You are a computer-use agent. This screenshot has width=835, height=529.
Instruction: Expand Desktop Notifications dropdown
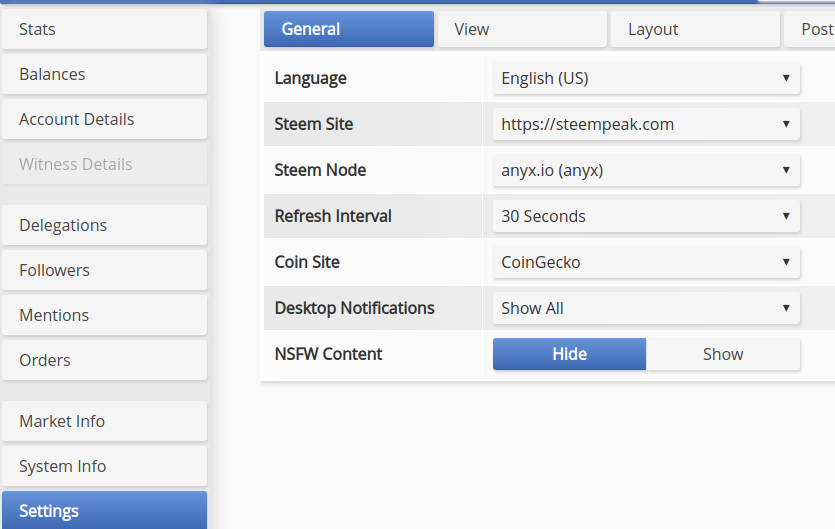[x=646, y=308]
